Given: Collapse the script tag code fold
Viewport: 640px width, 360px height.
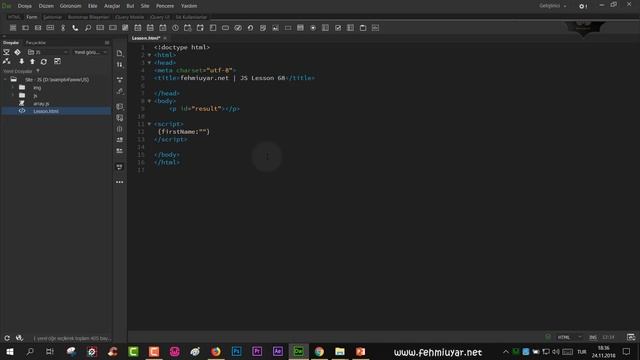Looking at the screenshot, I should [x=149, y=124].
